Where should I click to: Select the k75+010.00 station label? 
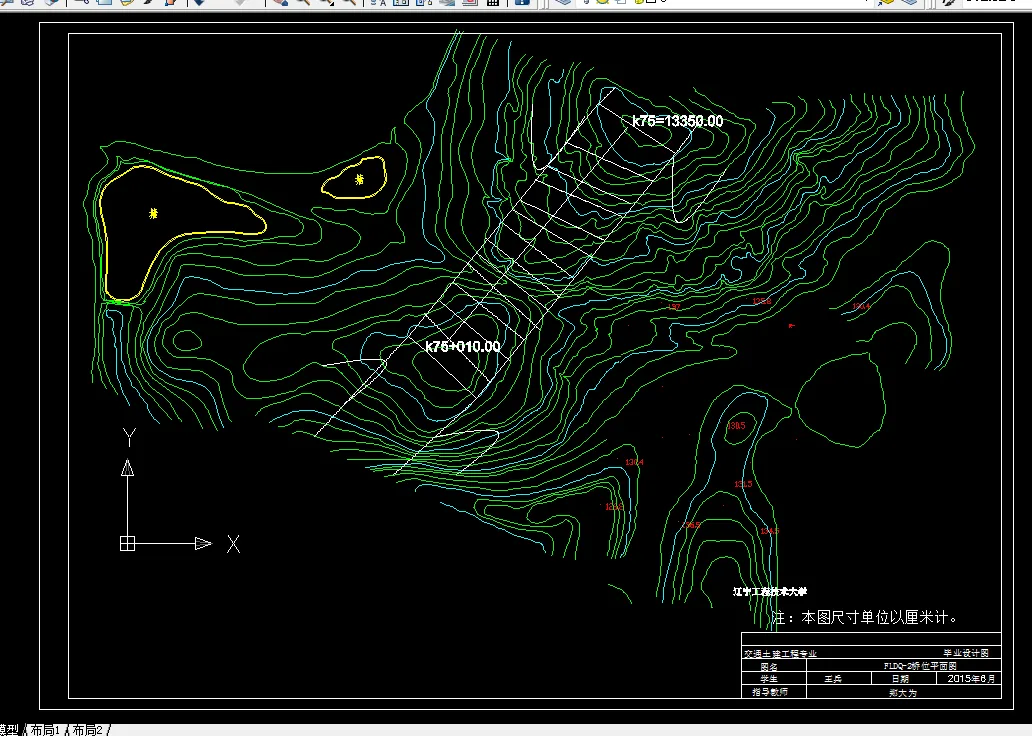tap(462, 347)
